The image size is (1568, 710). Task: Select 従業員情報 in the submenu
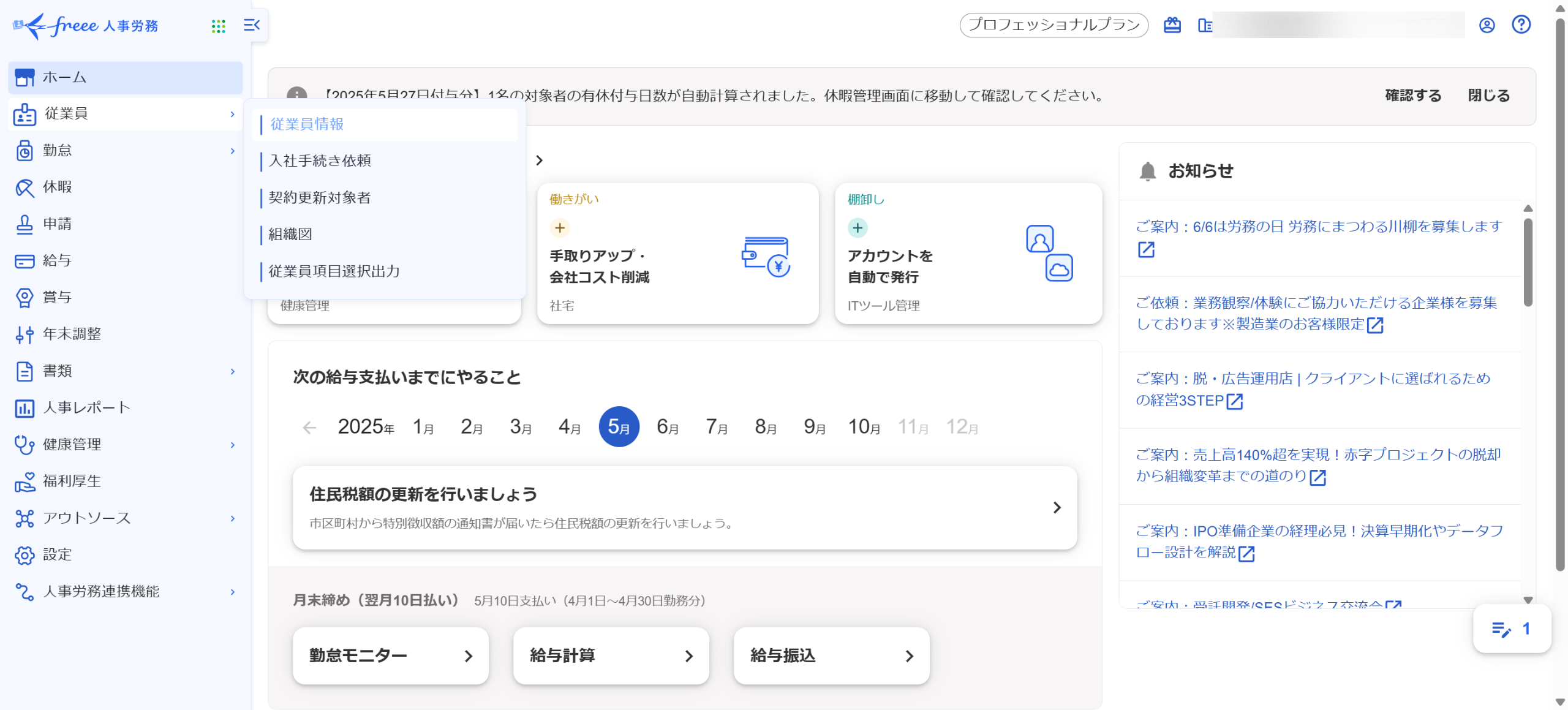click(307, 124)
